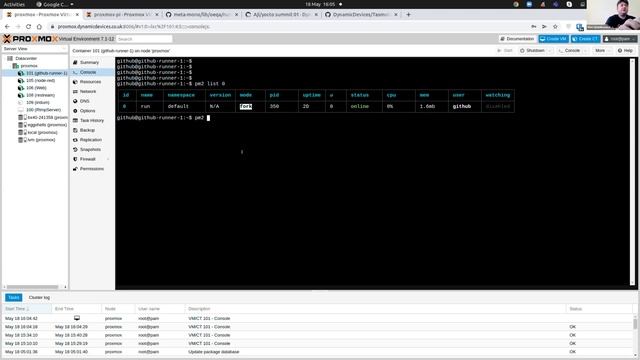Select container 109 in server tree
The width and height of the screenshot is (640, 360).
(x=38, y=102)
